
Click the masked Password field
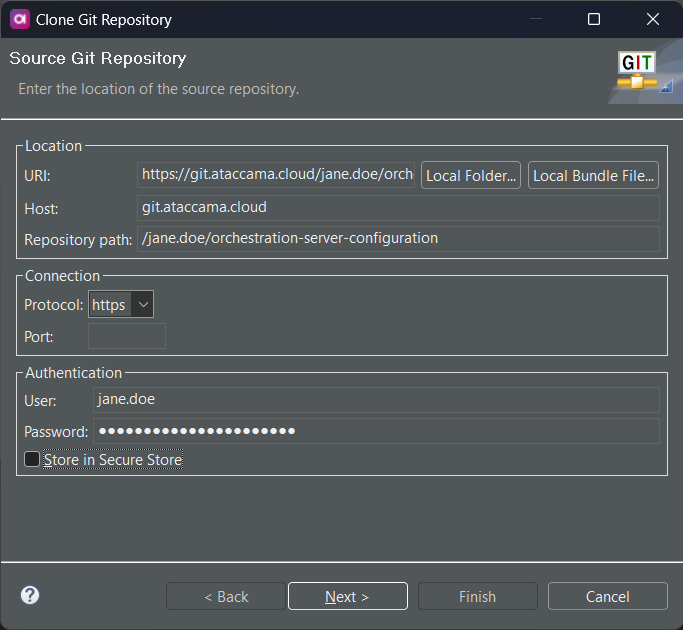coord(375,431)
